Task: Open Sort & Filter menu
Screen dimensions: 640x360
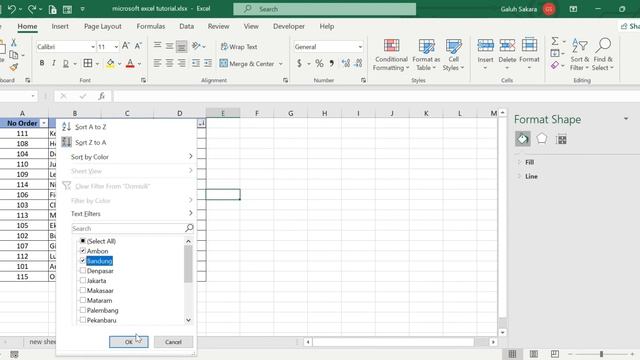Action: tap(580, 55)
